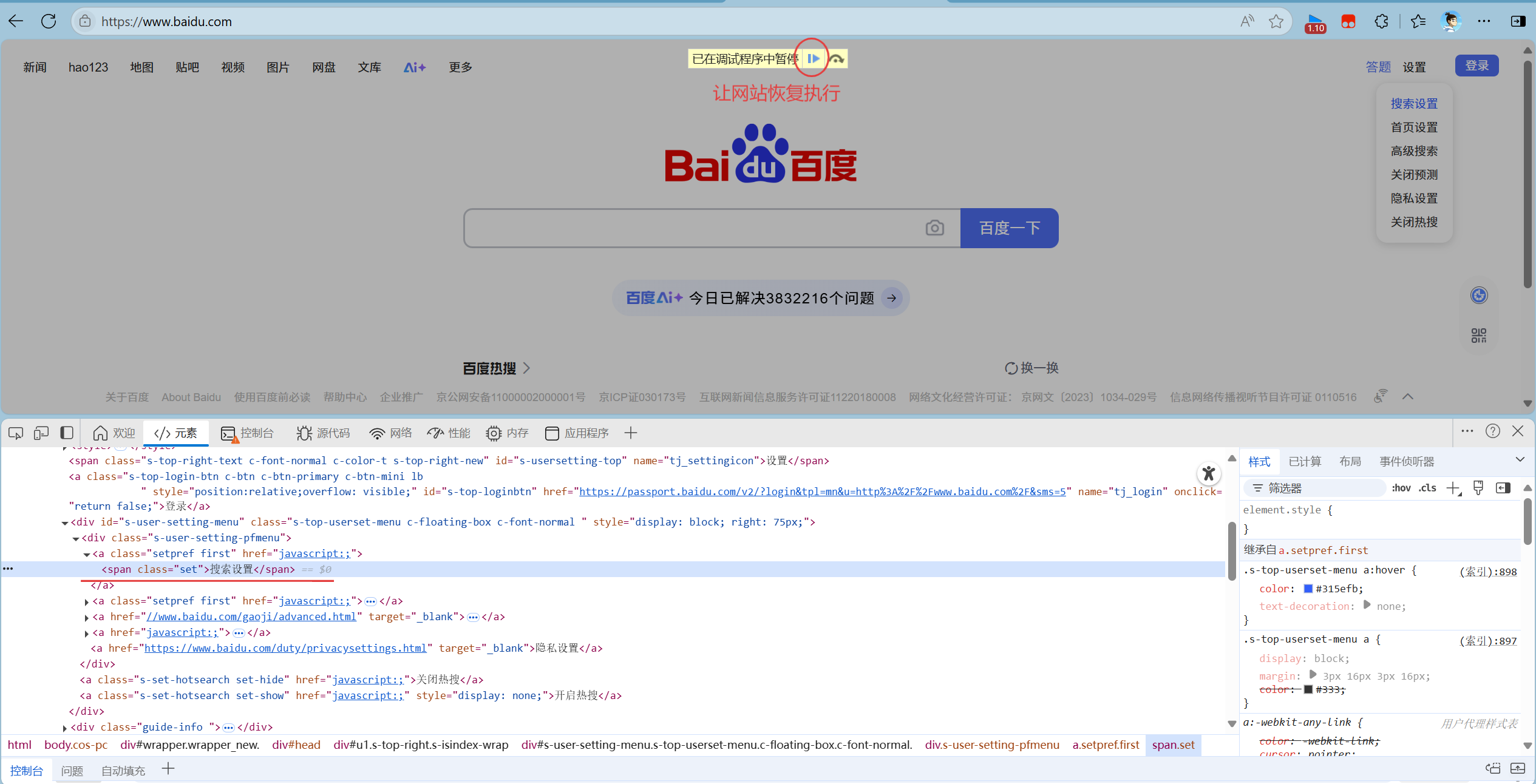Expand gaoji/advanced.html anchor node
Screen dimensions: 1536x784
click(x=87, y=617)
